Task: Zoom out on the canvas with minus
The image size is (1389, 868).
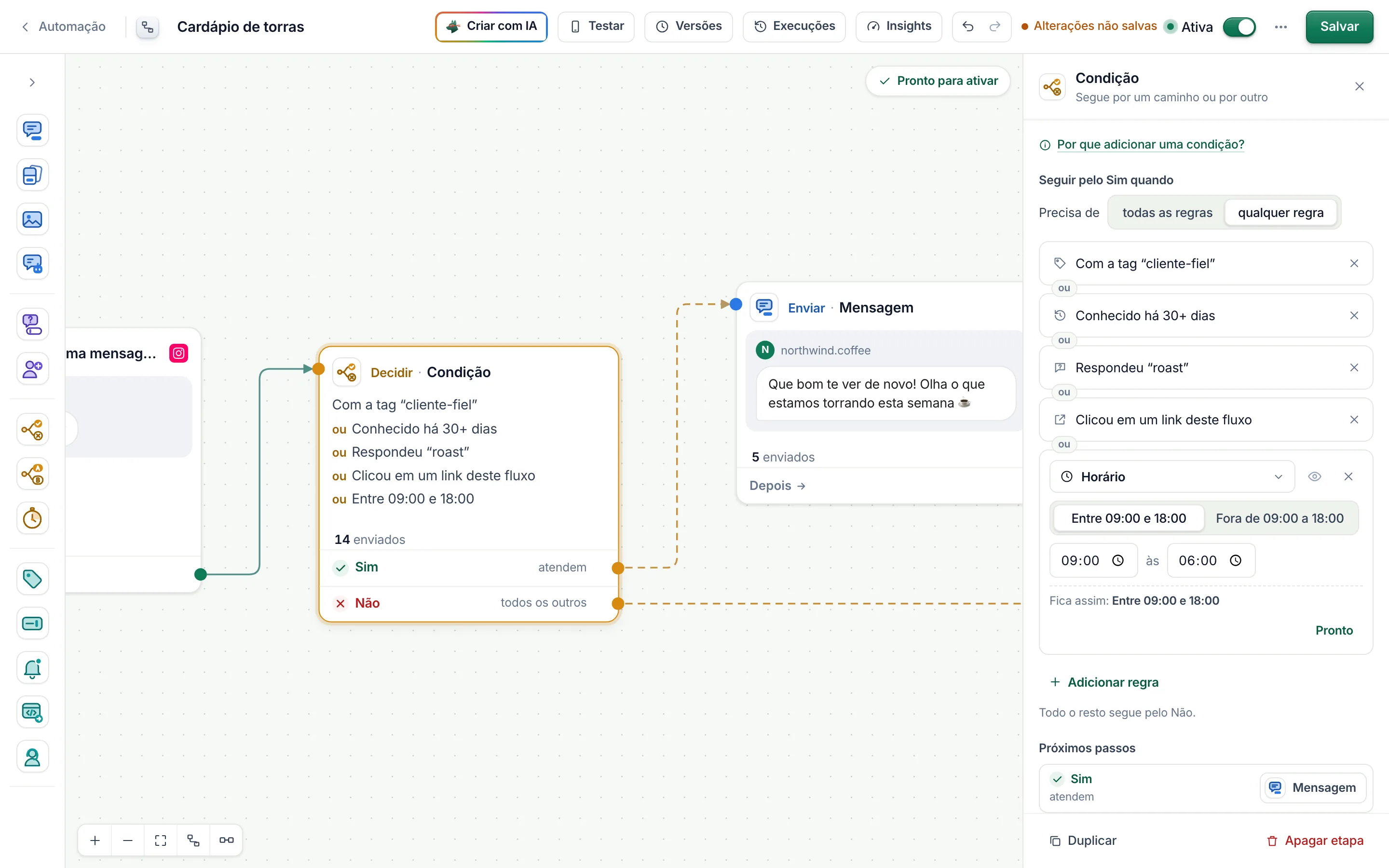Action: 128,841
